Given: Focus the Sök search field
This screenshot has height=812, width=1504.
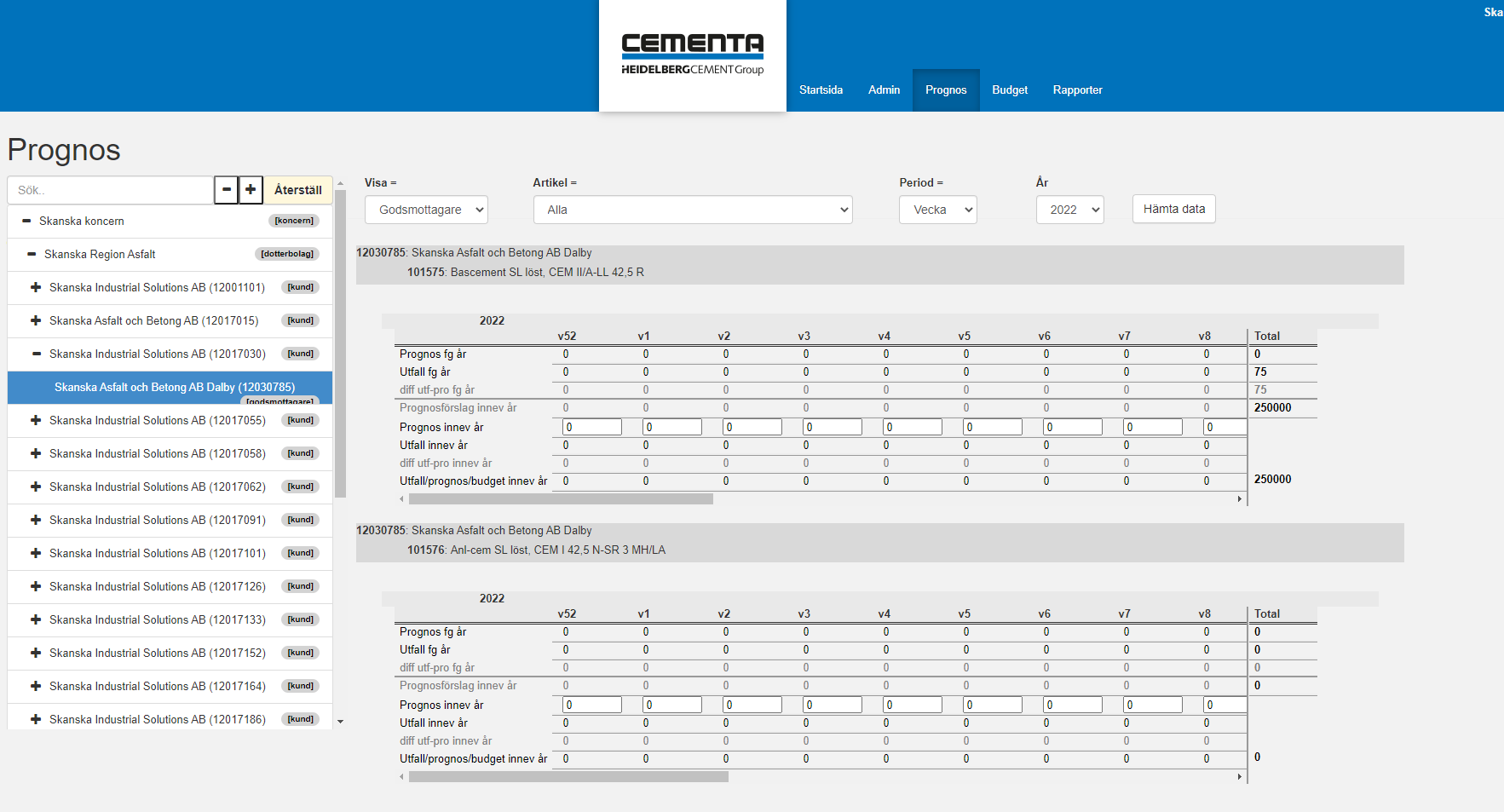Looking at the screenshot, I should pyautogui.click(x=110, y=190).
